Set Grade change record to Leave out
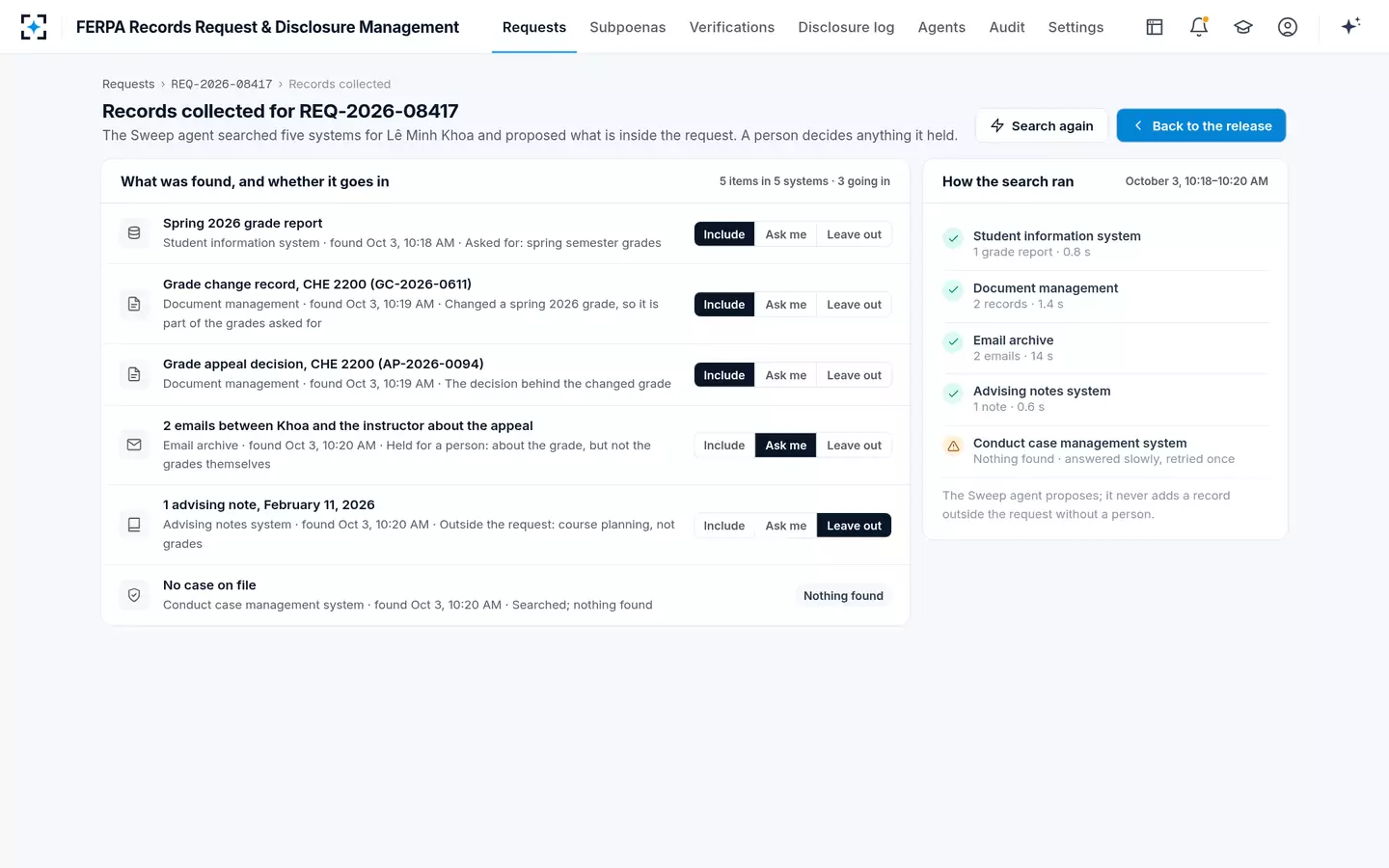Viewport: 1389px width, 868px height. point(854,305)
